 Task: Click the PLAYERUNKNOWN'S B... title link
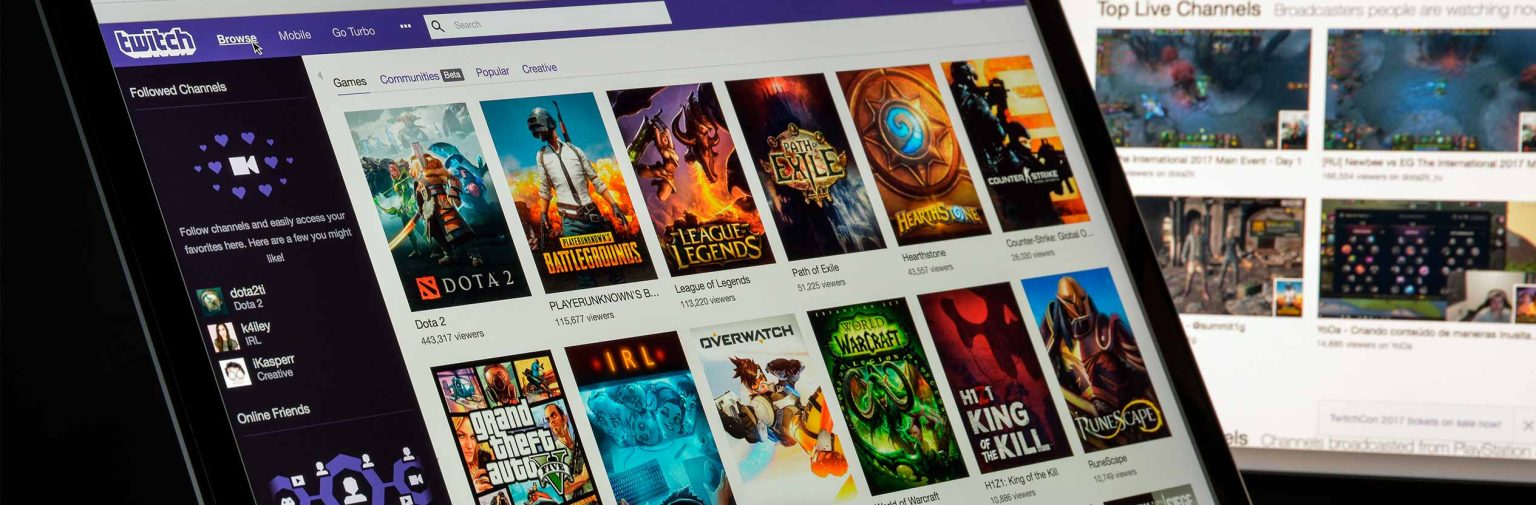click(604, 296)
